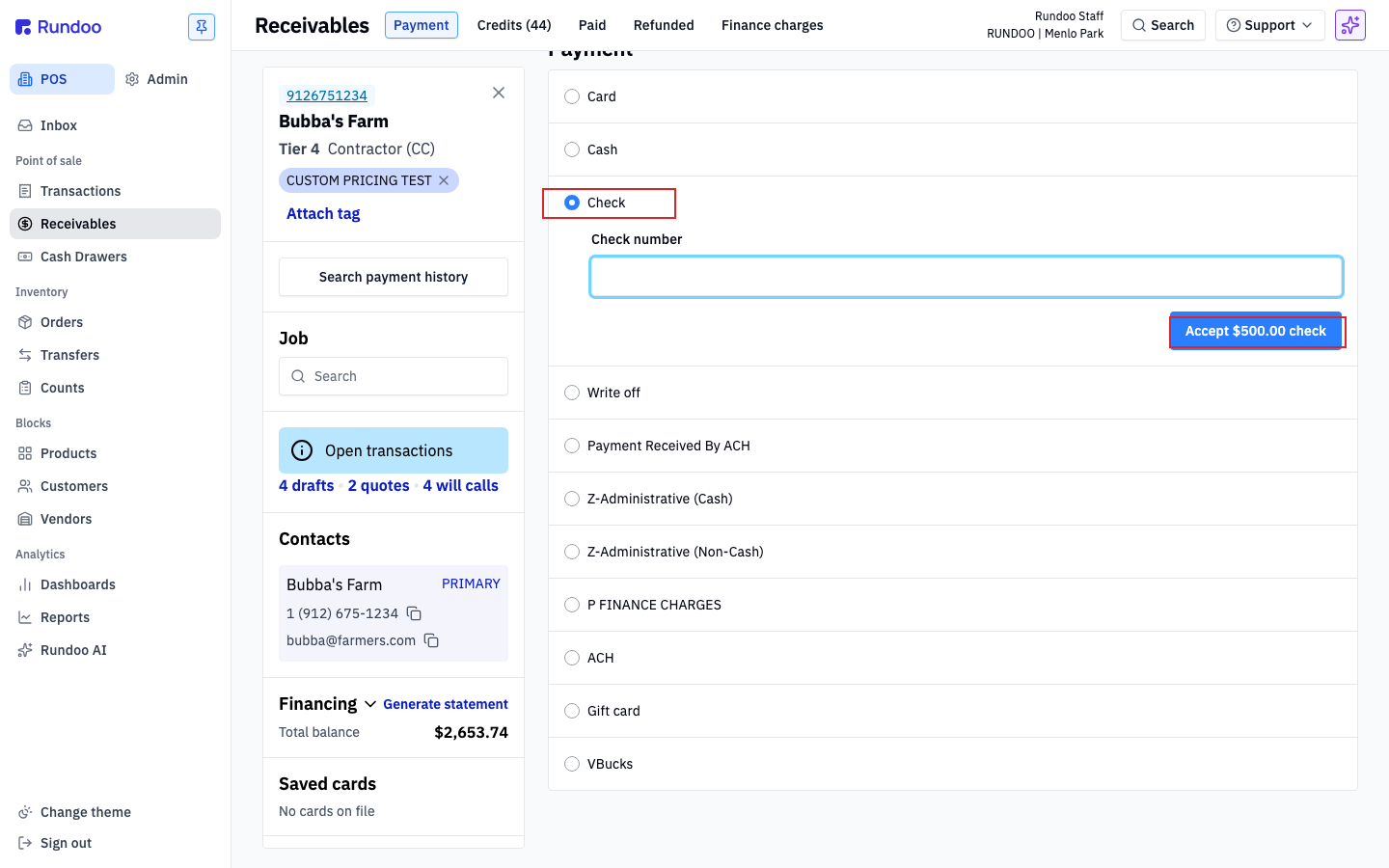Click Search payment history button
Viewport: 1389px width, 868px height.
coord(394,277)
